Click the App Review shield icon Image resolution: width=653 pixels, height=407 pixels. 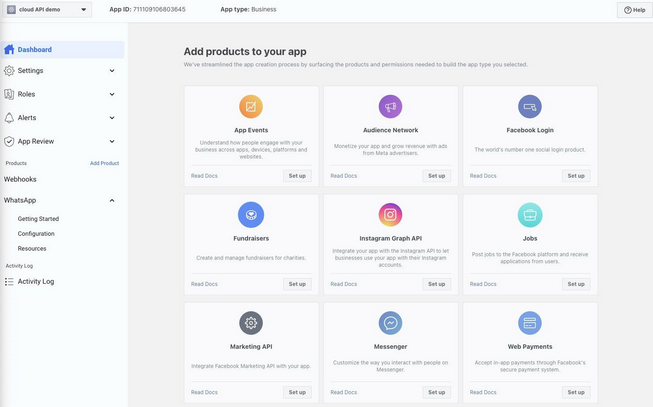point(9,142)
